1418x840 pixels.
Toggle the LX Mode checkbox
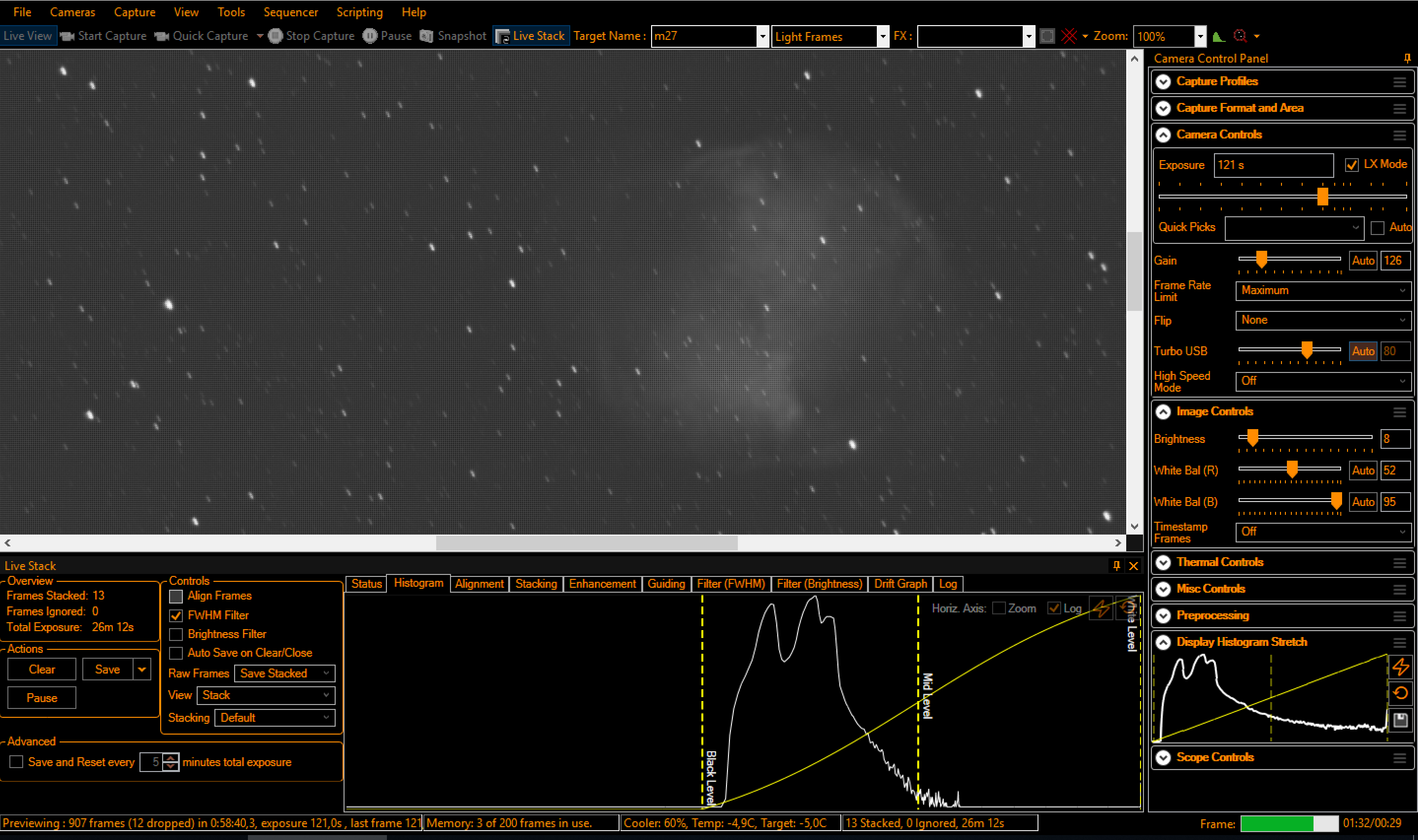click(1352, 165)
